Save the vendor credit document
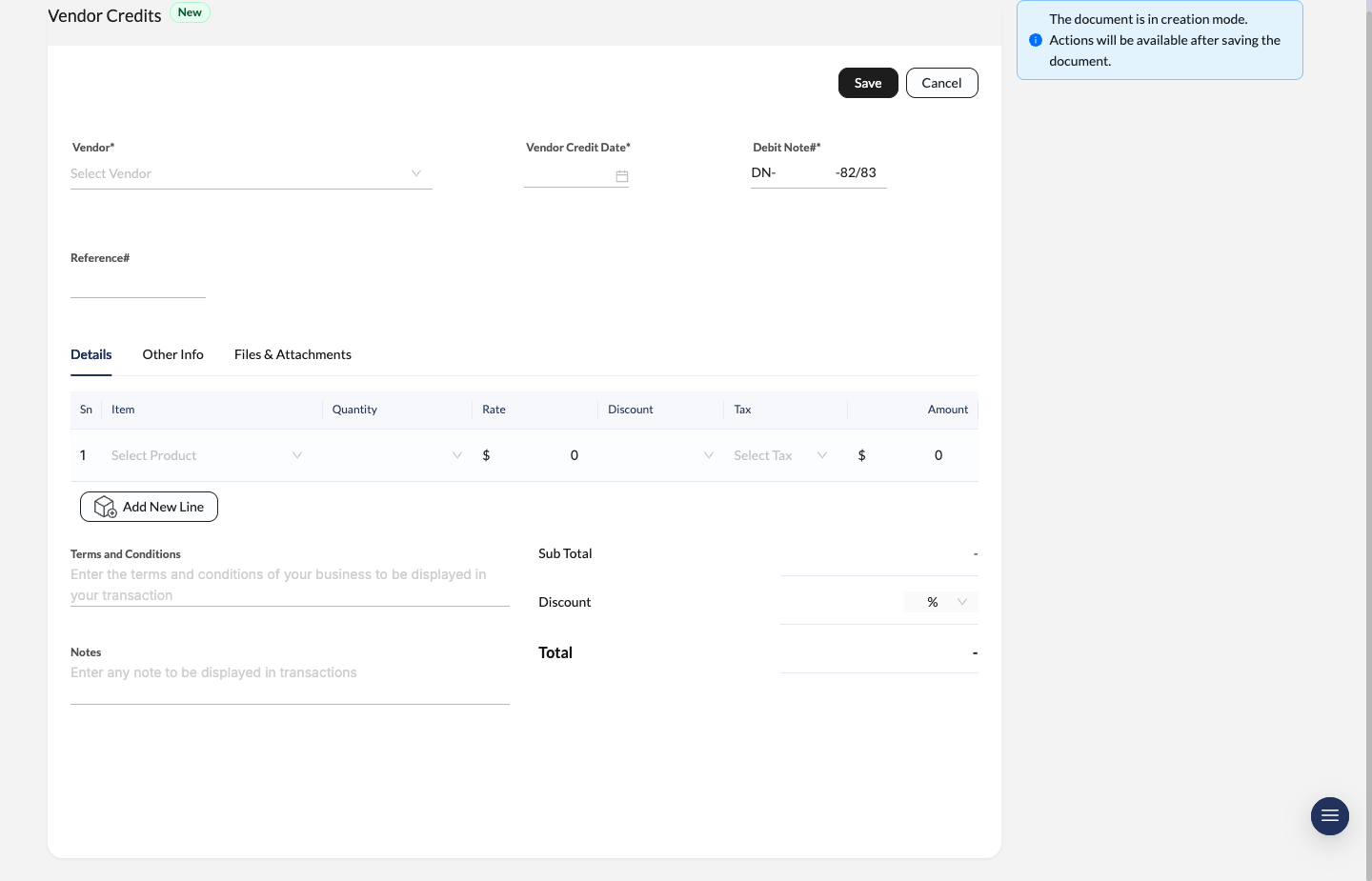1372x881 pixels. (868, 83)
